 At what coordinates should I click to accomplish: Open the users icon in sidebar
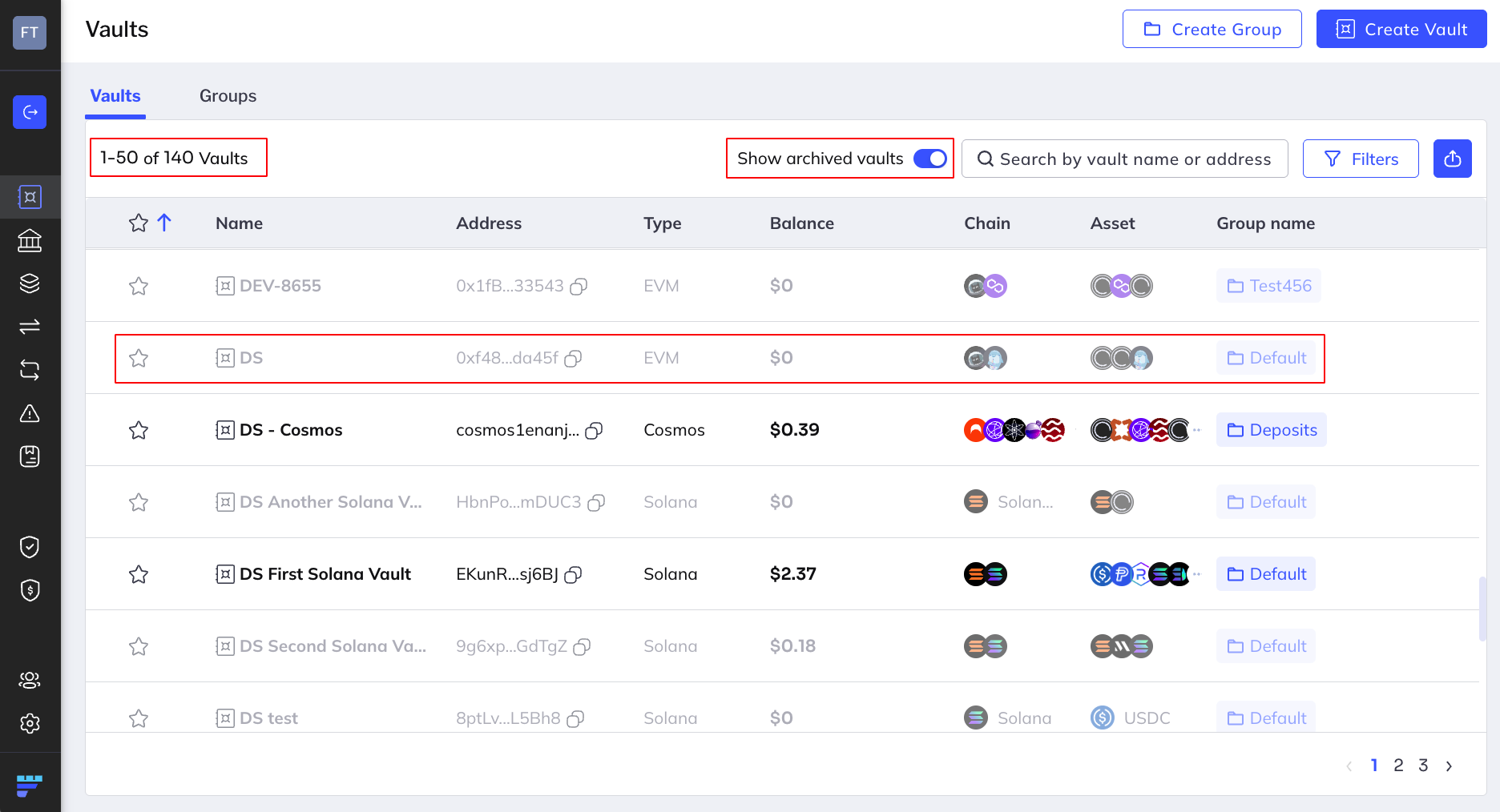30,680
